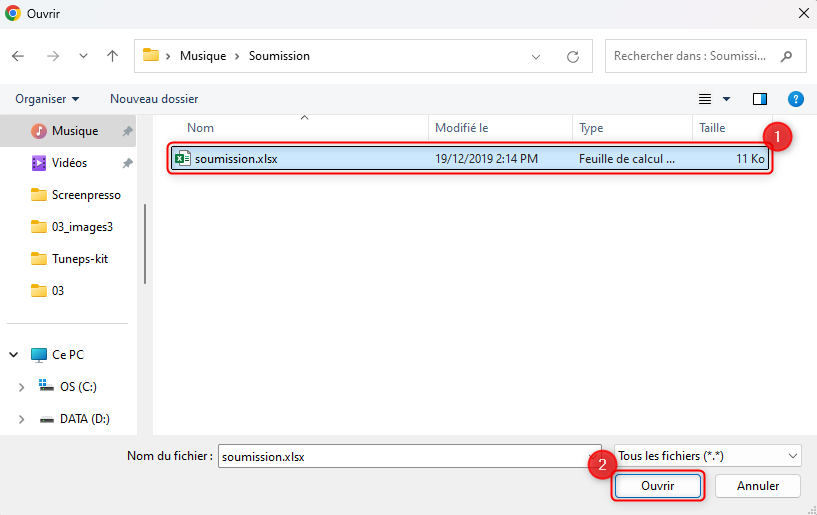Image resolution: width=817 pixels, height=515 pixels.
Task: Expand the DATA (D:) drive node
Action: click(x=22, y=419)
